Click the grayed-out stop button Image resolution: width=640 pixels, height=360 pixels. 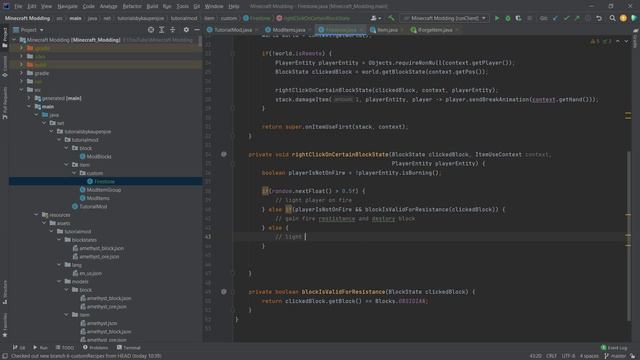point(529,18)
